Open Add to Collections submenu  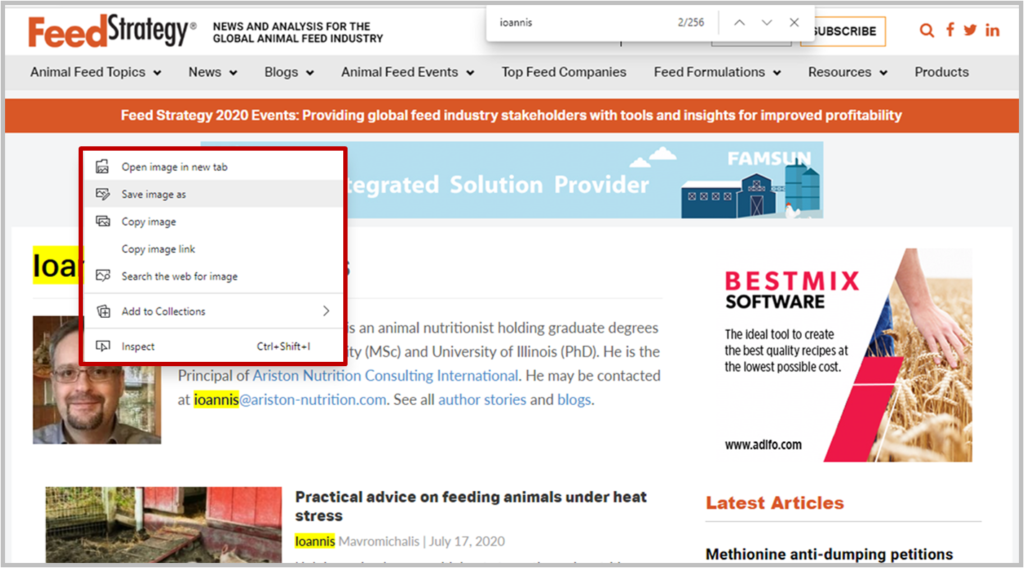[214, 311]
